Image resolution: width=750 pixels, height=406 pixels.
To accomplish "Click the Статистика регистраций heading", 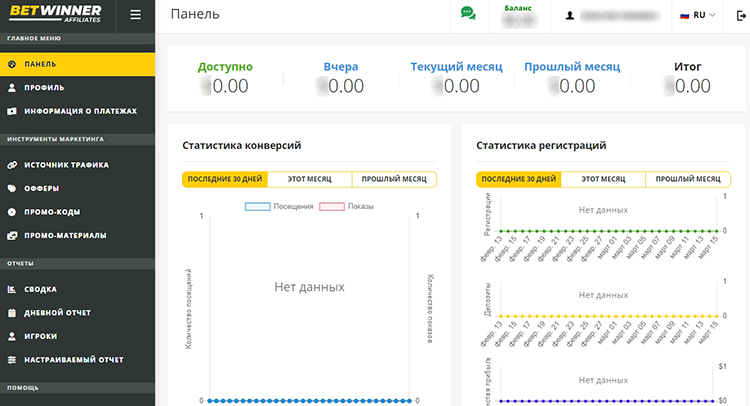I will click(541, 145).
